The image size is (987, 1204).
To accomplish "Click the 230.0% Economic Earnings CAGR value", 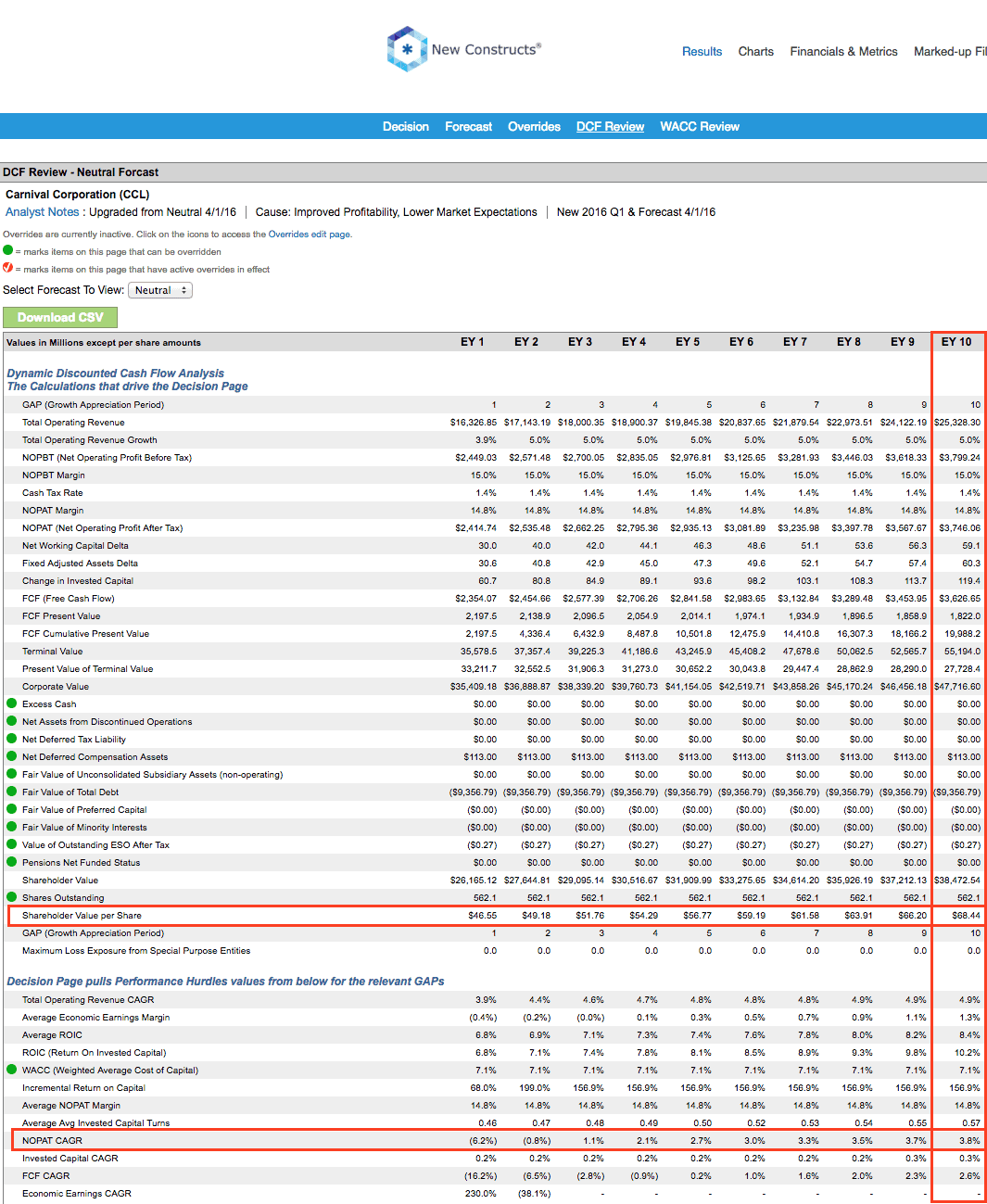I will click(x=481, y=1194).
